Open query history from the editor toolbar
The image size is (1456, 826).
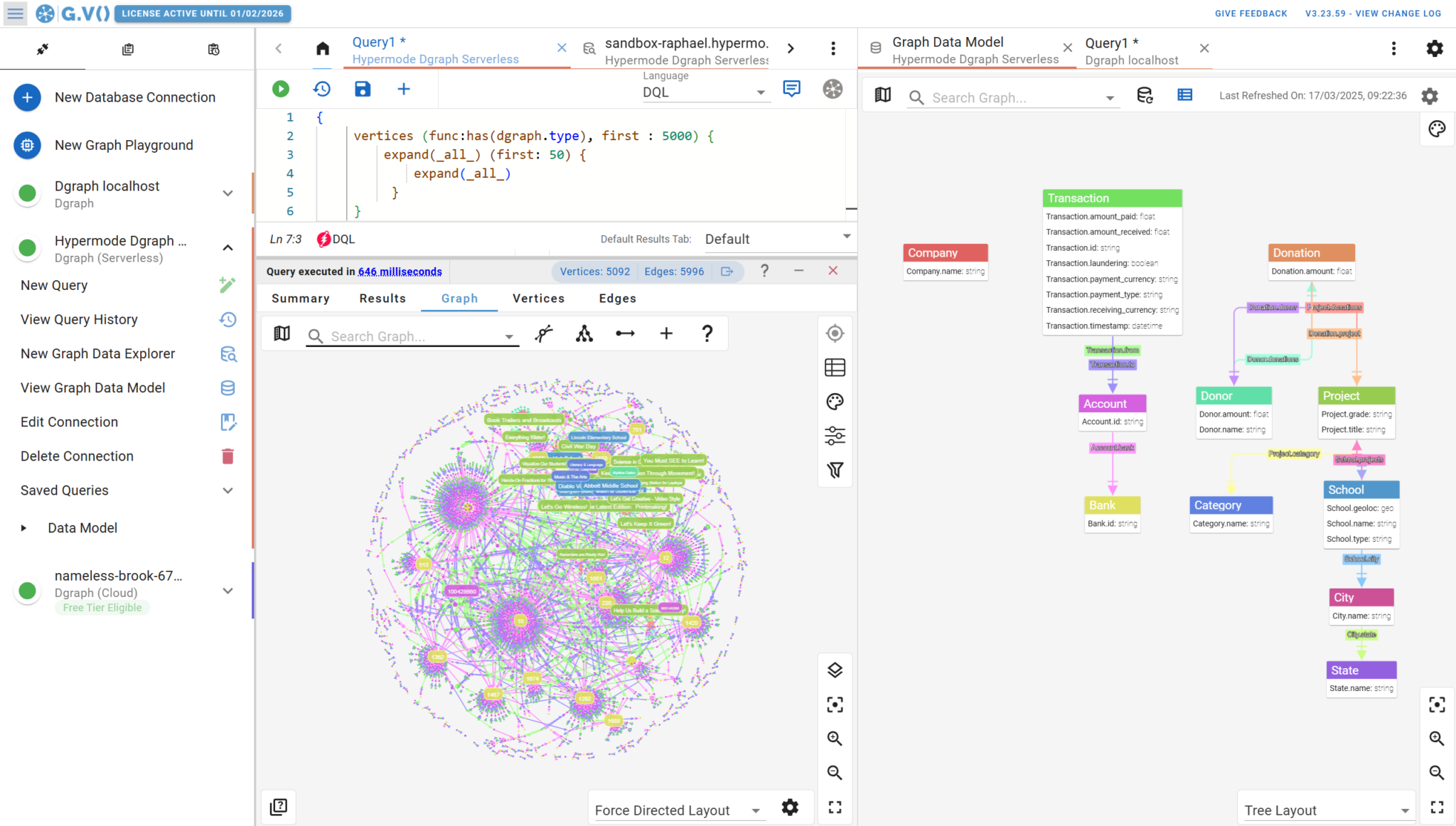tap(321, 89)
